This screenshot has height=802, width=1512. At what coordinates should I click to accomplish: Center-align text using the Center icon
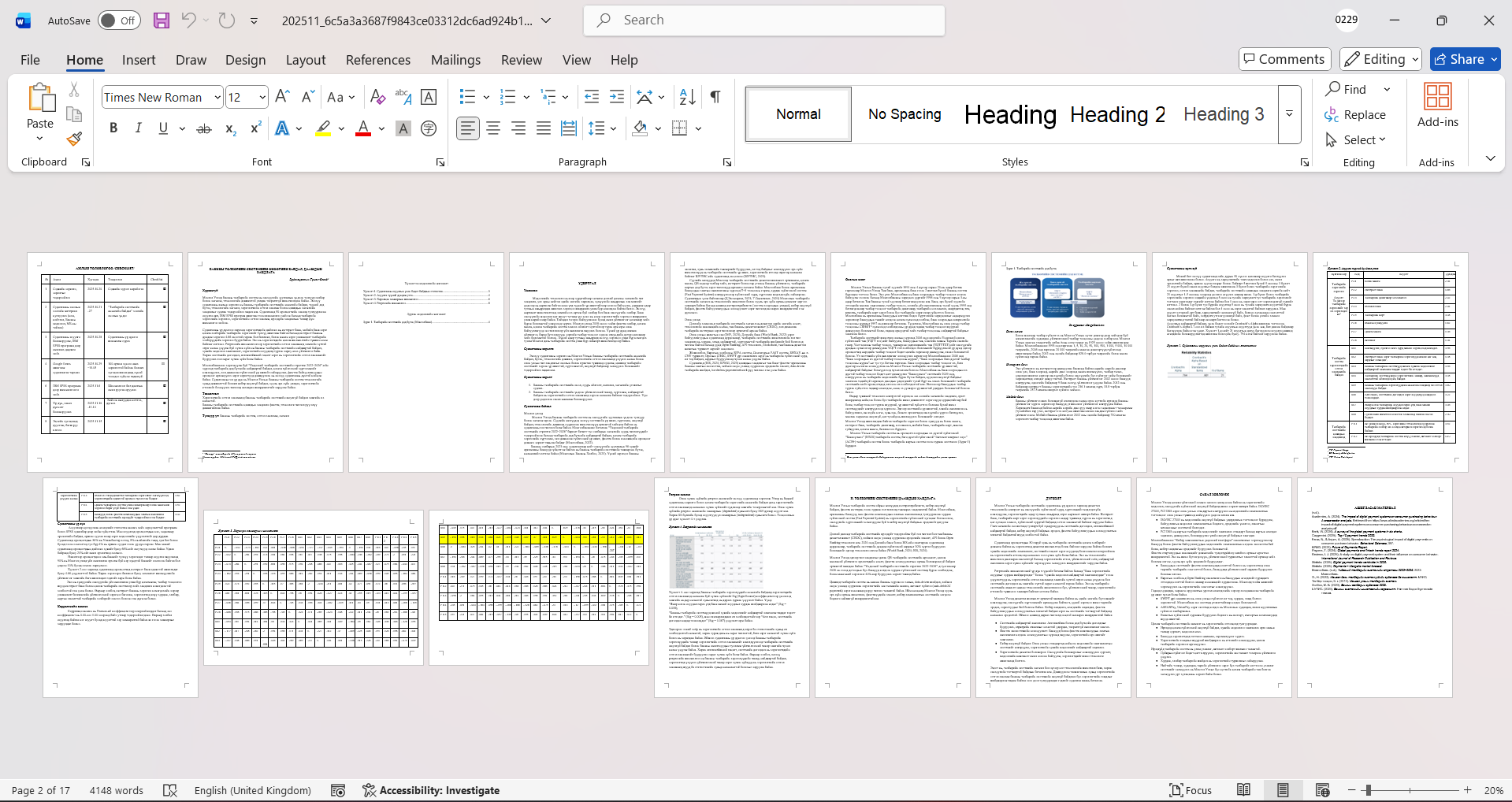[x=493, y=128]
